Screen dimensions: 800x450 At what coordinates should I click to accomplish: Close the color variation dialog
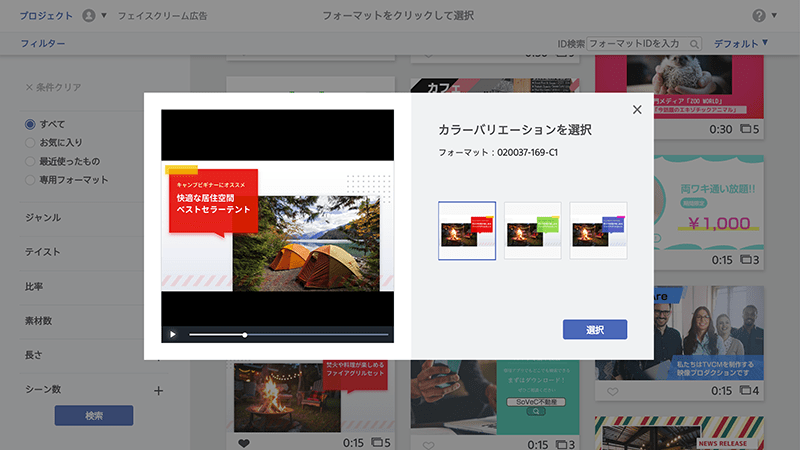(x=637, y=110)
